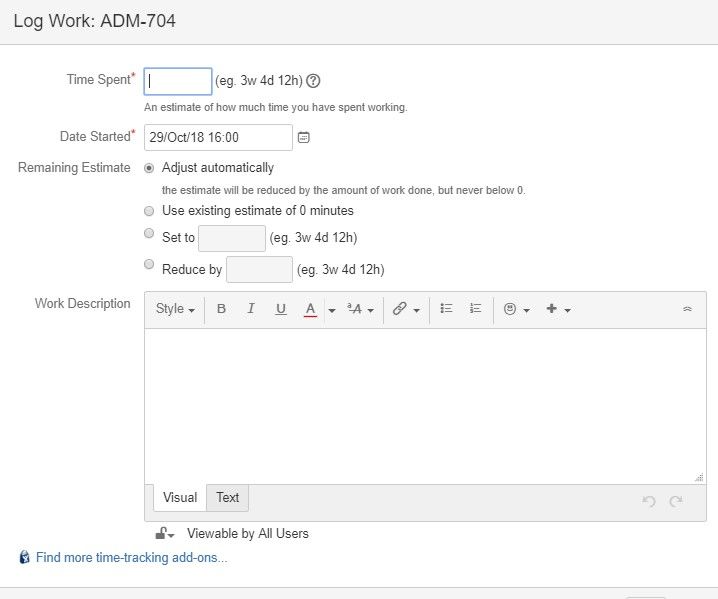The image size is (718, 599).
Task: Click the redo icon
Action: [x=676, y=501]
